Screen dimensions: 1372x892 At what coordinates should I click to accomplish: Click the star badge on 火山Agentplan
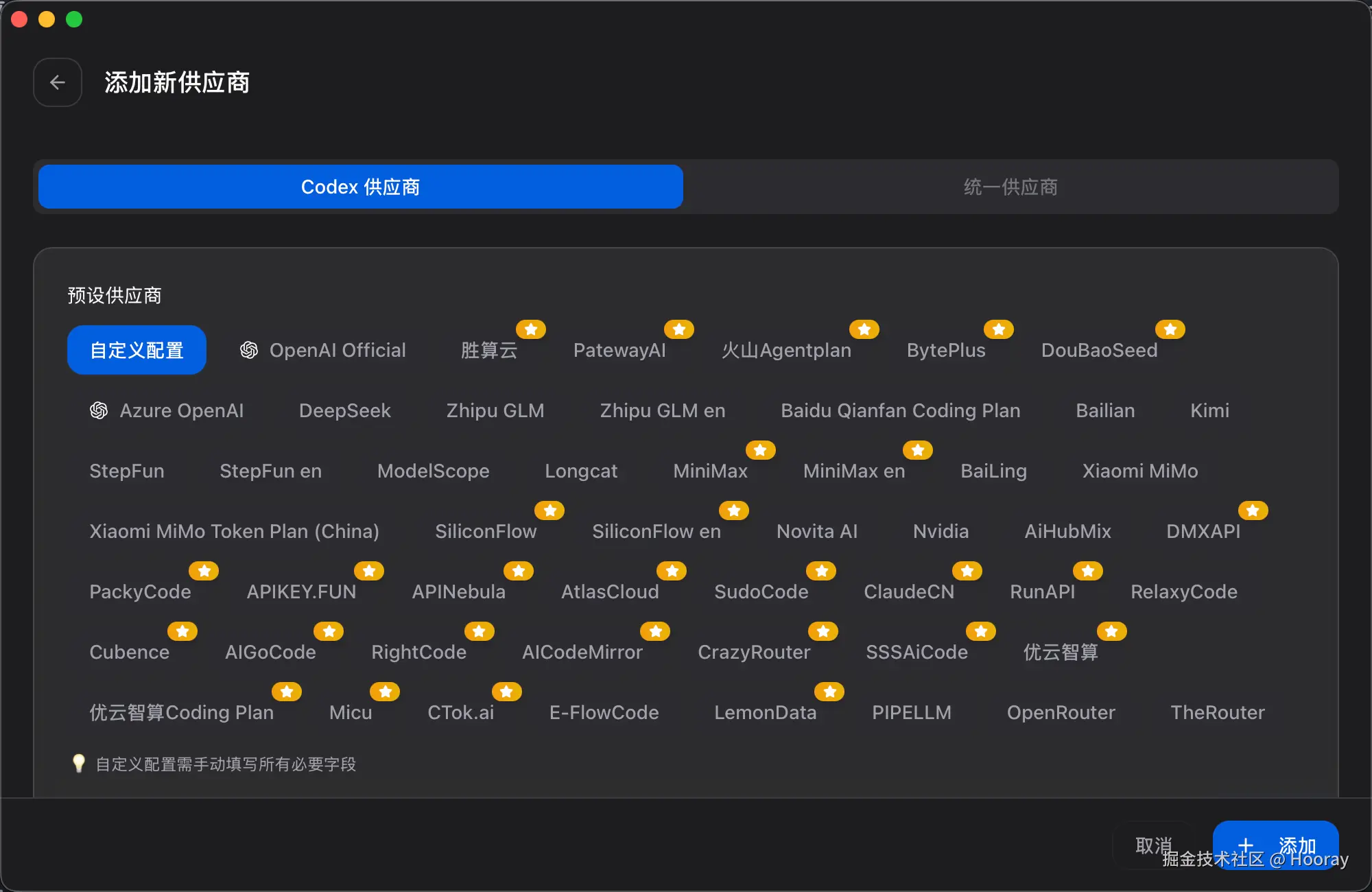coord(864,329)
